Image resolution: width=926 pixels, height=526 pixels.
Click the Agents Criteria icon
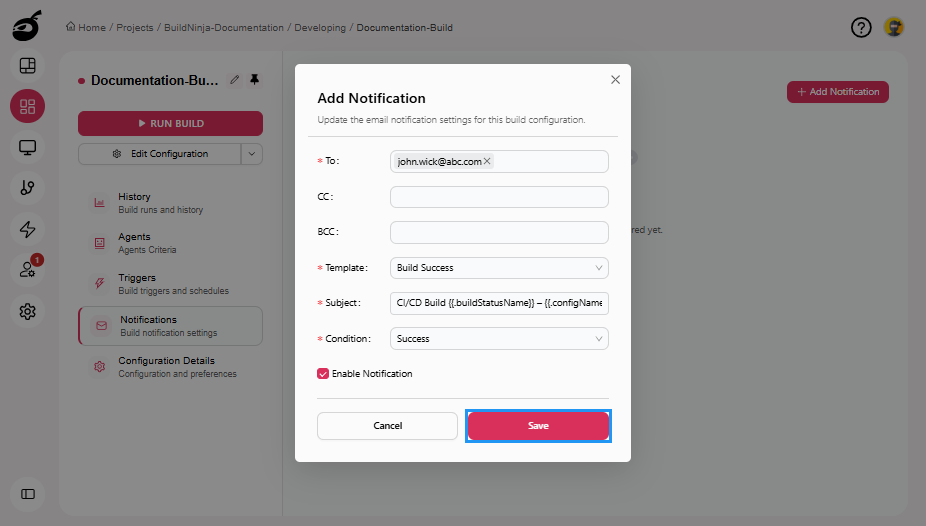(100, 243)
